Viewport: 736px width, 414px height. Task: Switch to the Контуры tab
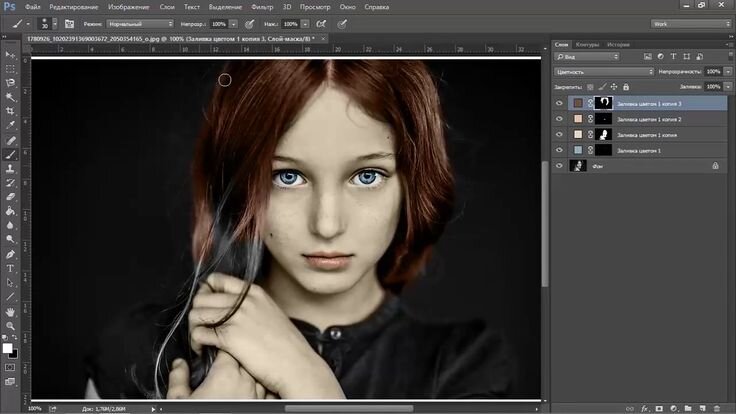coord(588,45)
